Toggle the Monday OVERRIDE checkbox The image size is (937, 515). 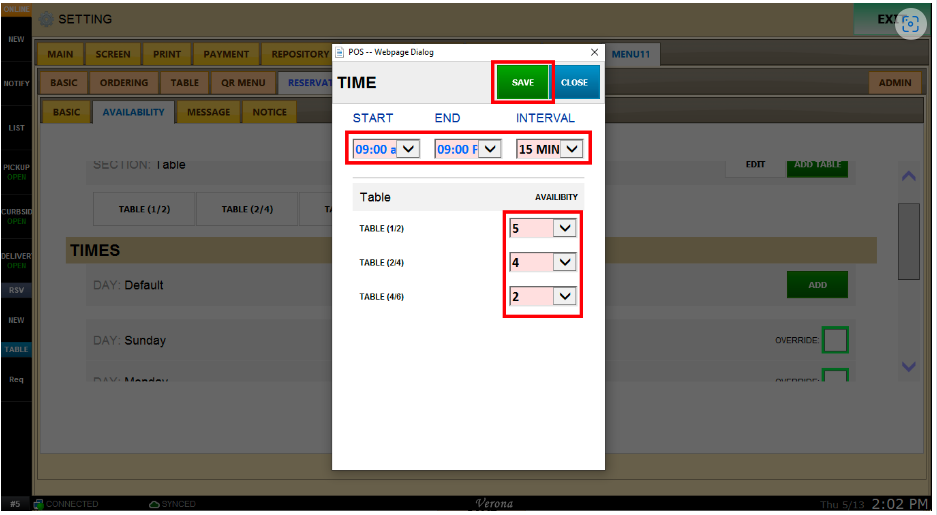point(834,377)
